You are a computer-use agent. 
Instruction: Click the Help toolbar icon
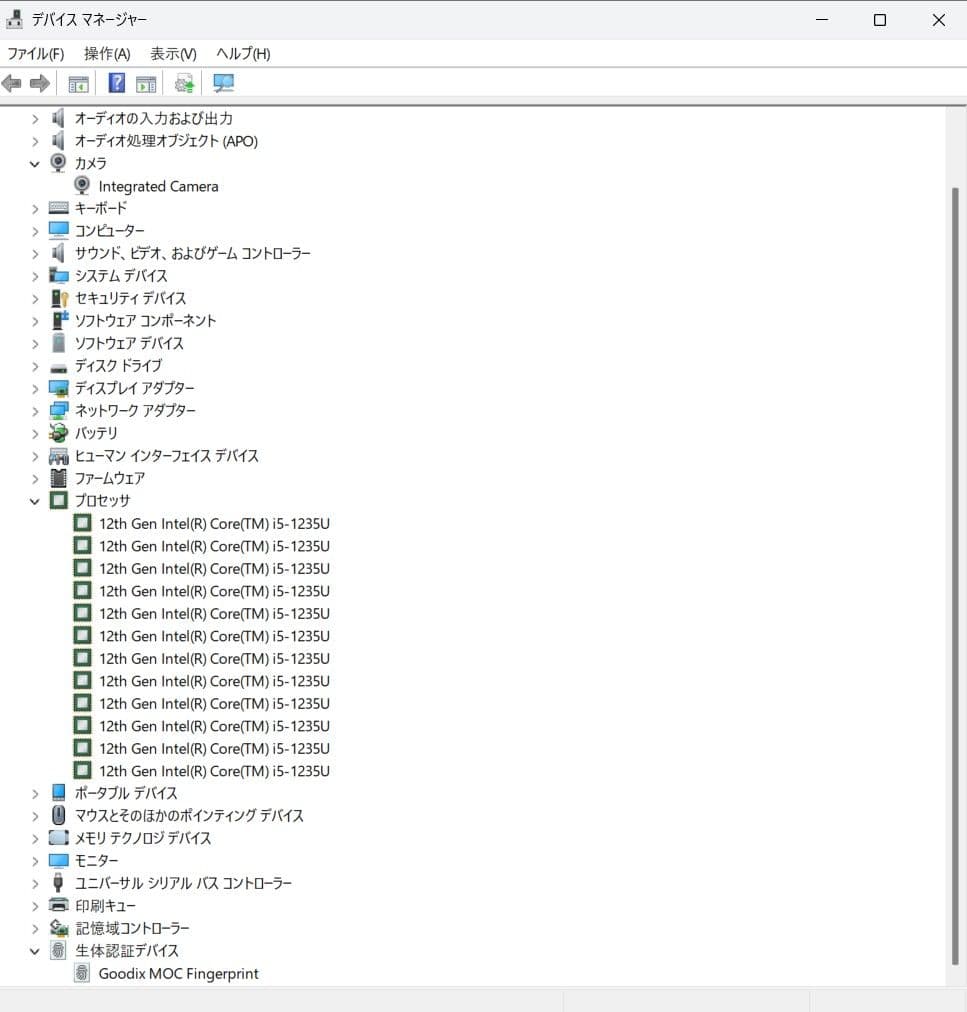pyautogui.click(x=116, y=83)
